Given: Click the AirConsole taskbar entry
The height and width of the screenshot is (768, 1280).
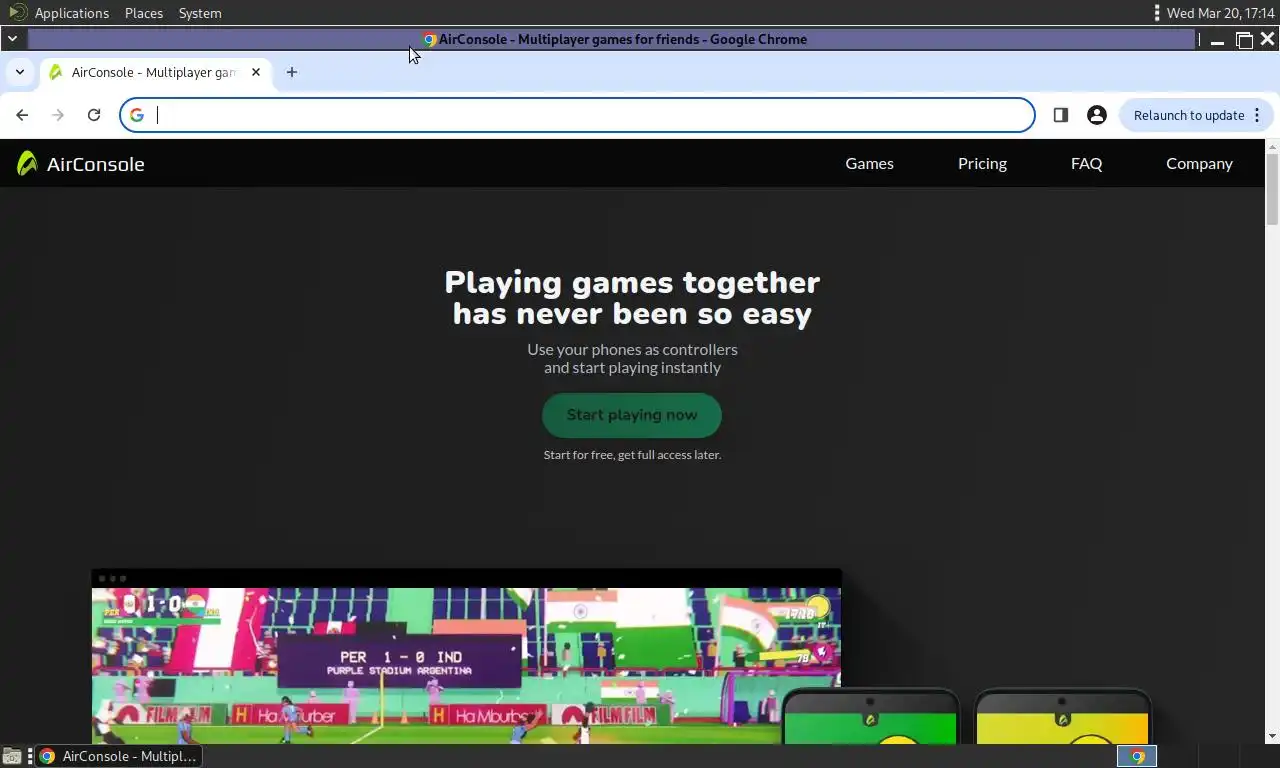Looking at the screenshot, I should [118, 756].
